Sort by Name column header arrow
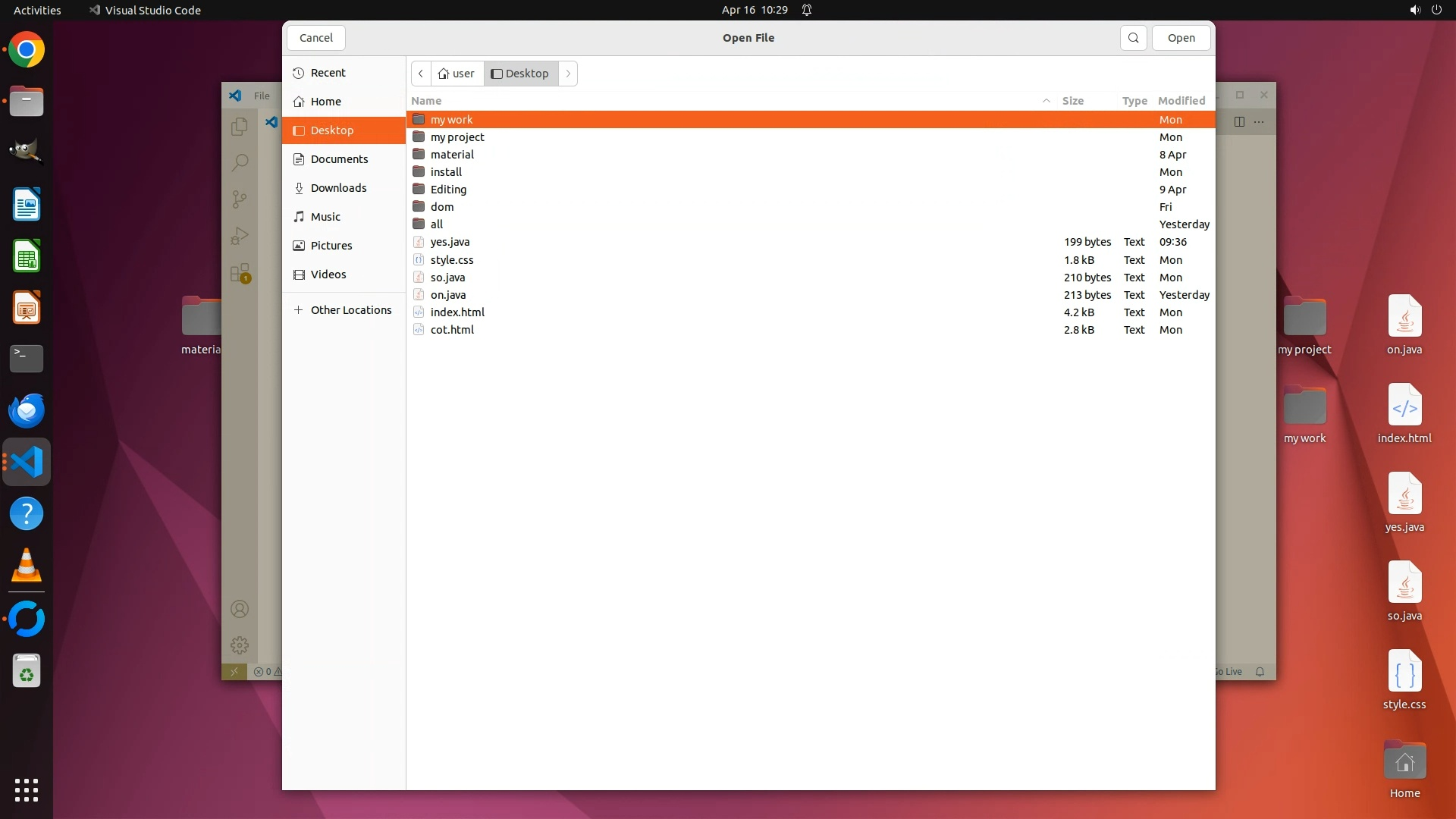 (1046, 101)
